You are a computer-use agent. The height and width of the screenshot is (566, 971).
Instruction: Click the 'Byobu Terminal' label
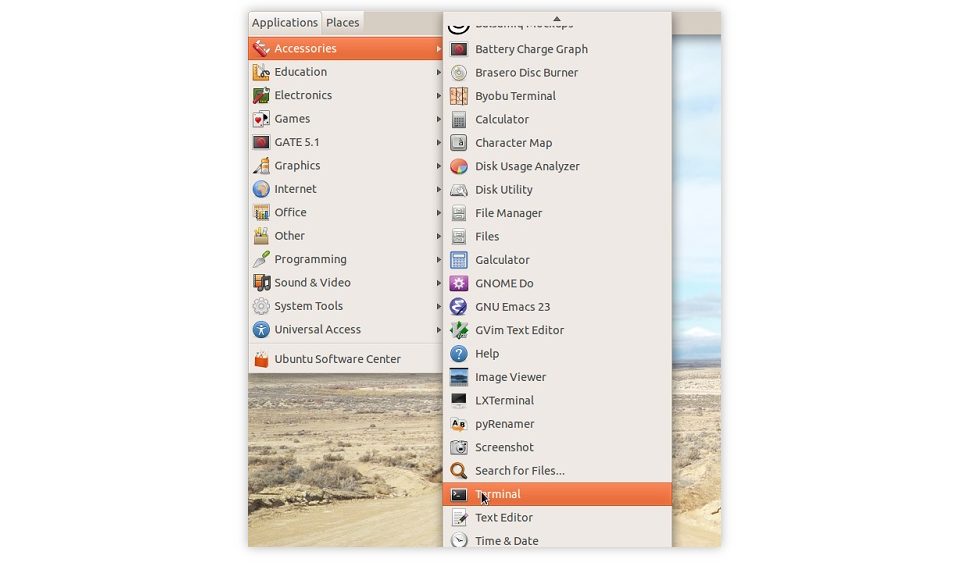click(515, 96)
